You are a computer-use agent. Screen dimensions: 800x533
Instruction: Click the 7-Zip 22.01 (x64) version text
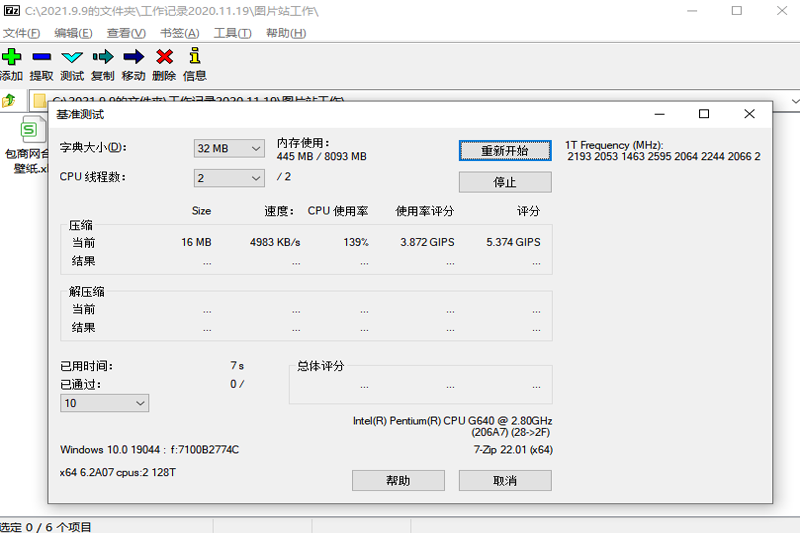[x=513, y=450]
